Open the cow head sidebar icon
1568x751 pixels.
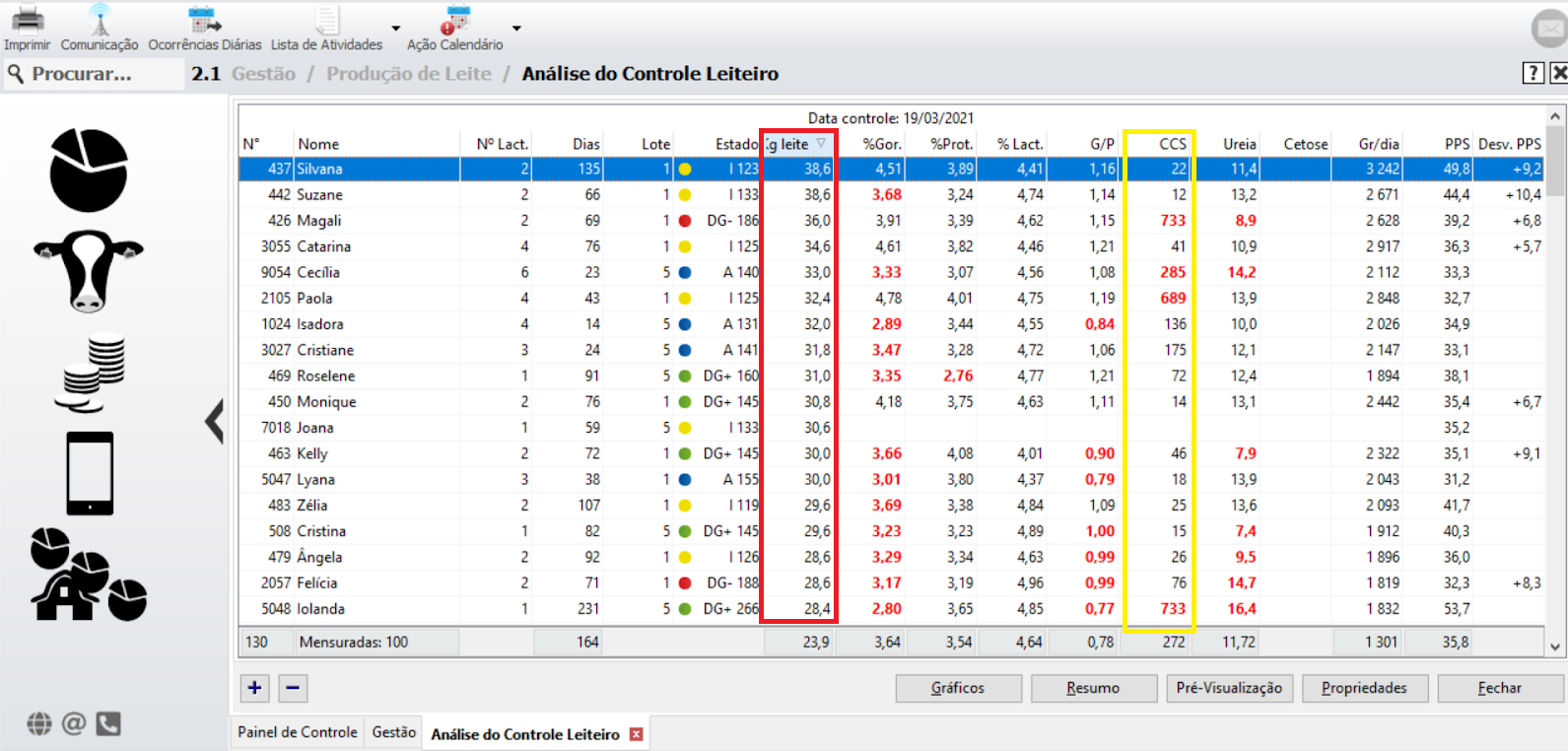pyautogui.click(x=89, y=271)
